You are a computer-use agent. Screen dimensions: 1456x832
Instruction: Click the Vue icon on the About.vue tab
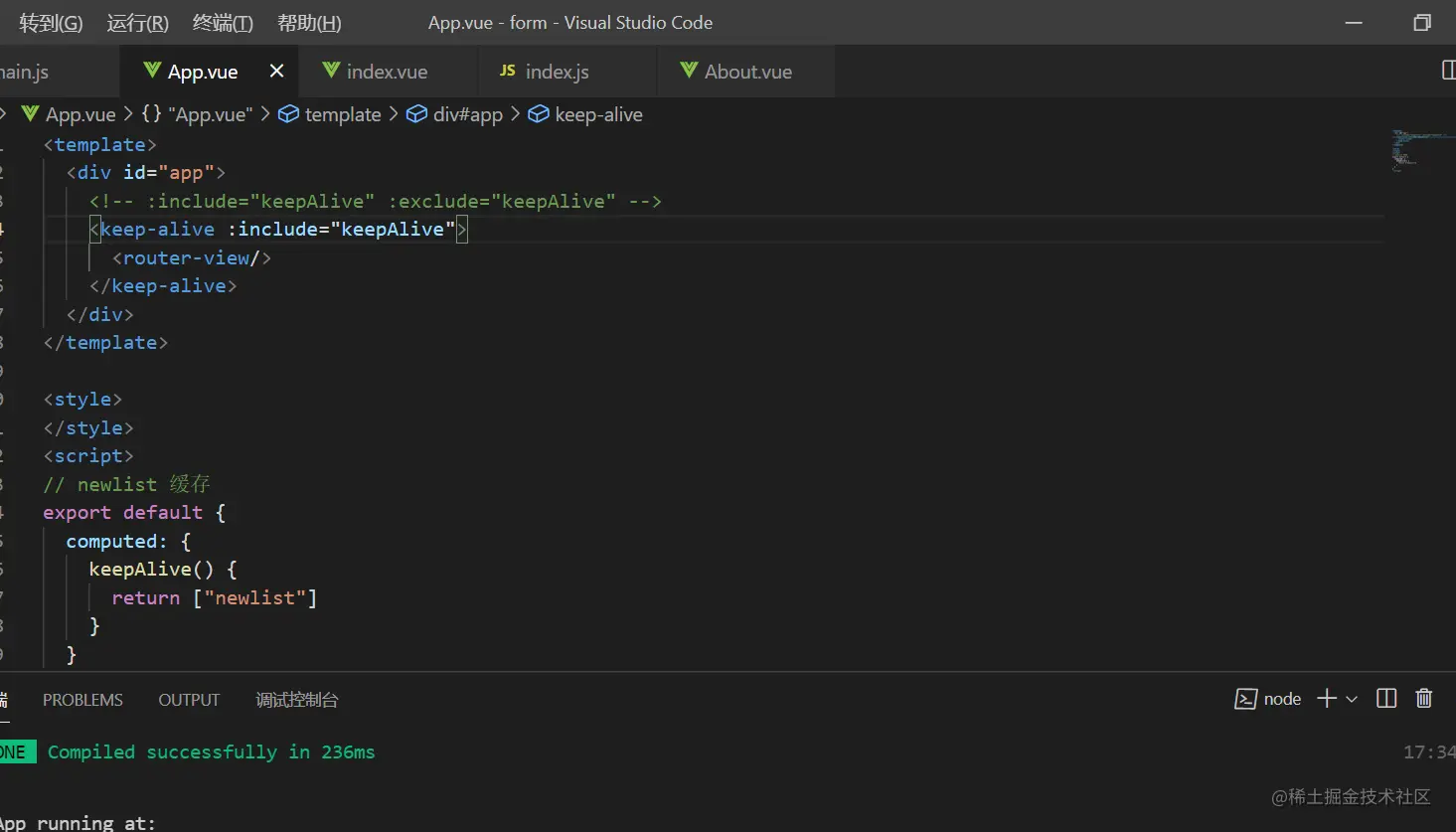[689, 71]
